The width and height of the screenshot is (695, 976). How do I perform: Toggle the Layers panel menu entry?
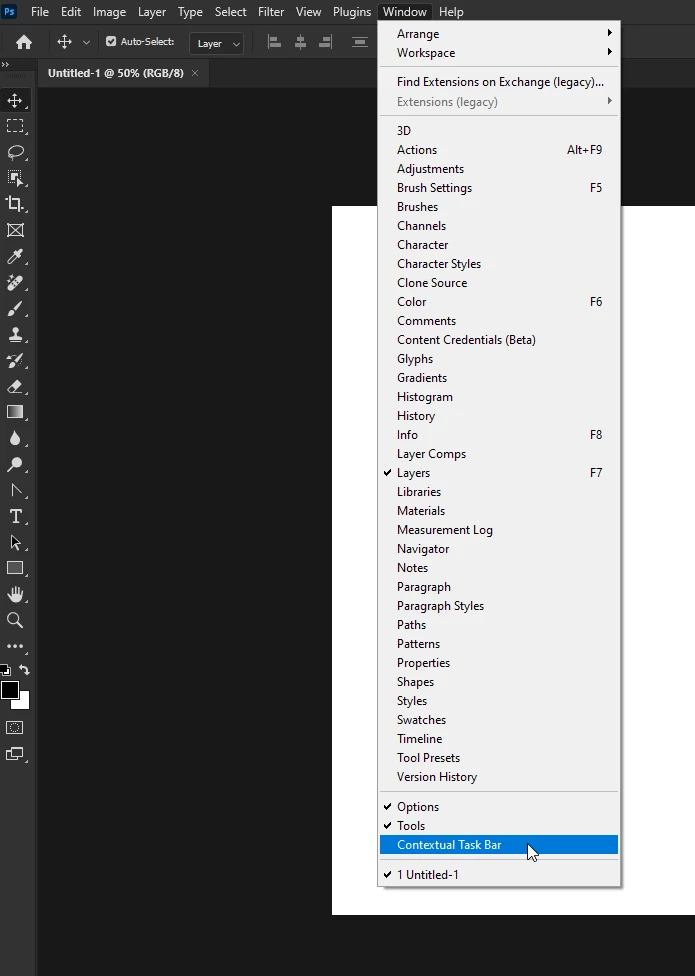pyautogui.click(x=500, y=473)
